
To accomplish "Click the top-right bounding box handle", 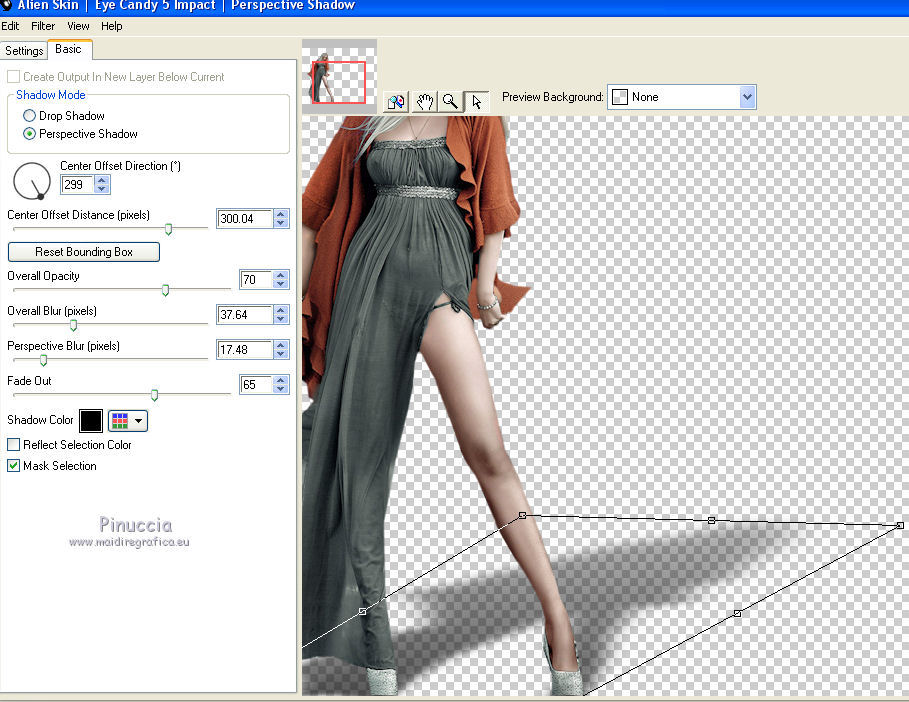I will pyautogui.click(x=899, y=525).
